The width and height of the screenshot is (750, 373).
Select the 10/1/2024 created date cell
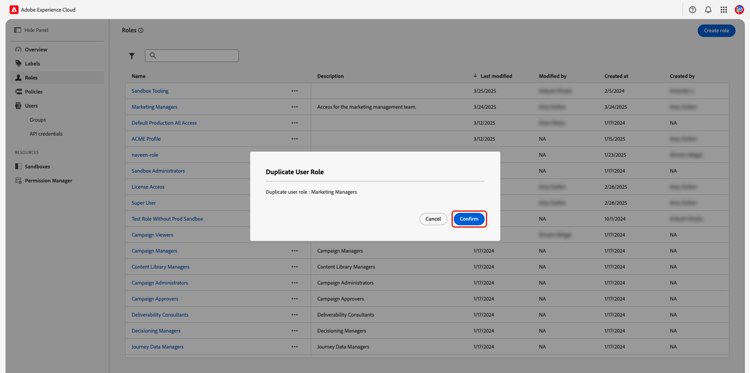614,219
